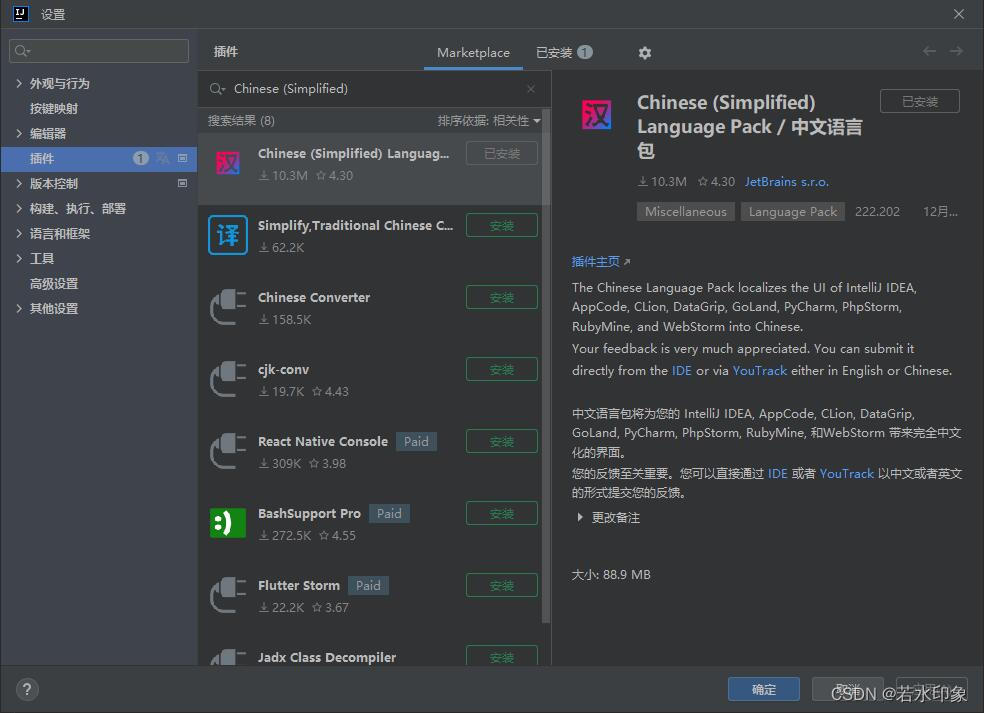Open the help question mark button
Viewport: 984px width, 713px height.
(x=26, y=690)
